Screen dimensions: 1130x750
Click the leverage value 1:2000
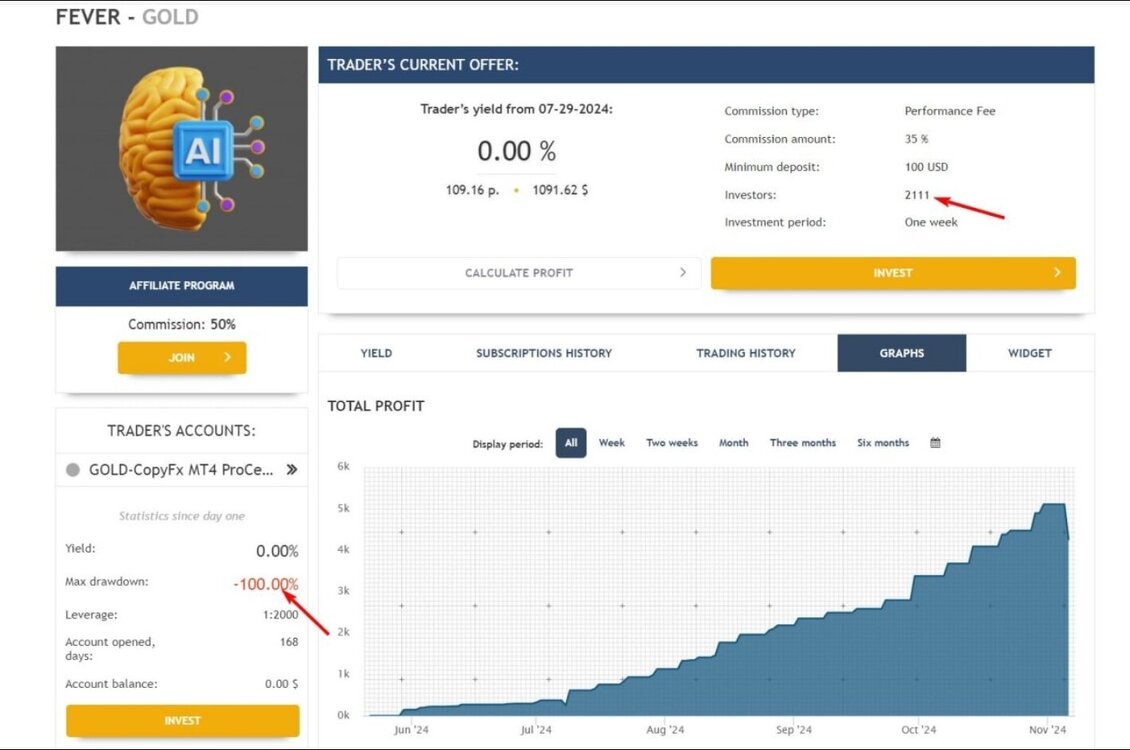point(280,615)
